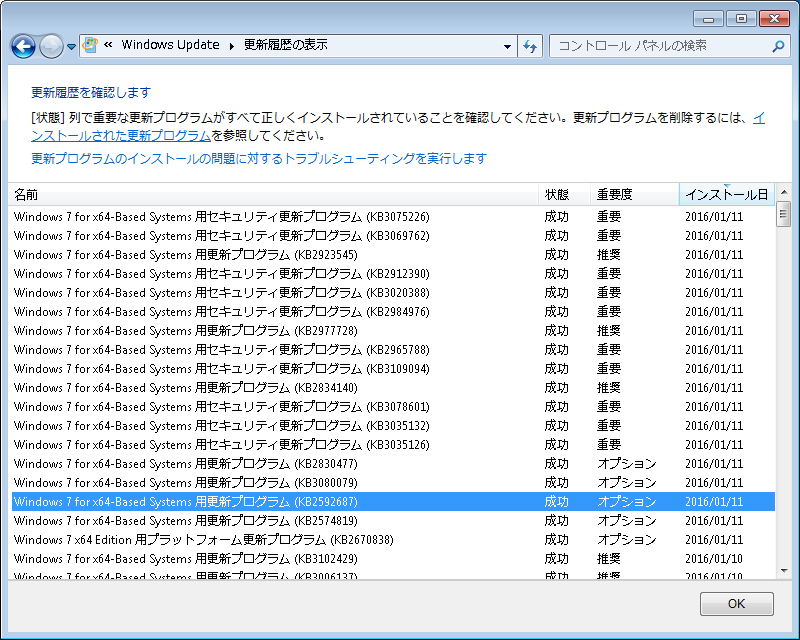Click the magnifier search icon

click(x=778, y=46)
